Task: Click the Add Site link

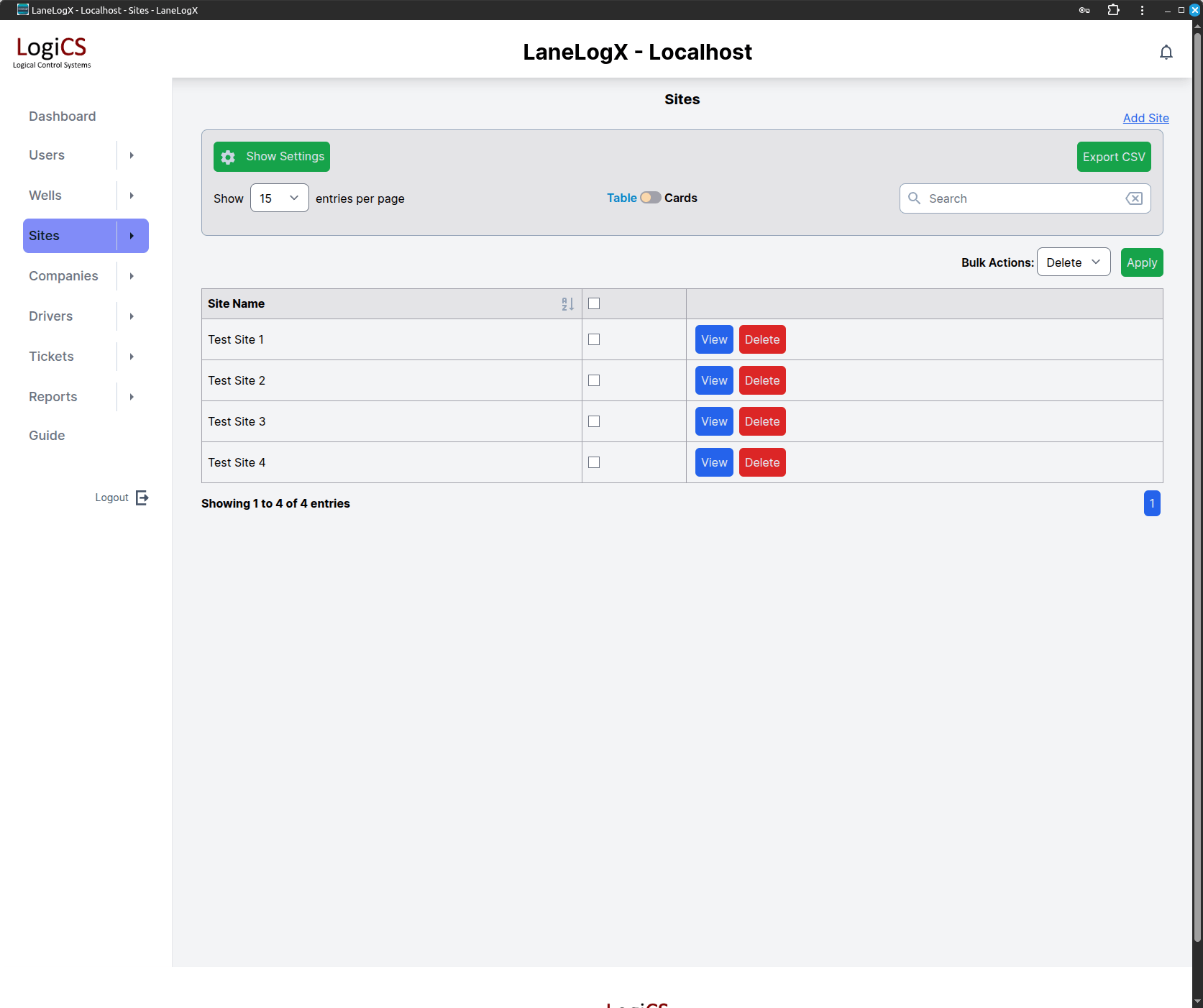Action: click(1145, 118)
